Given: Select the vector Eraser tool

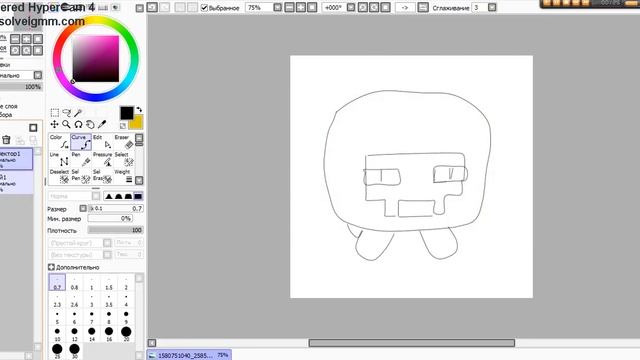Looking at the screenshot, I should (x=124, y=142).
